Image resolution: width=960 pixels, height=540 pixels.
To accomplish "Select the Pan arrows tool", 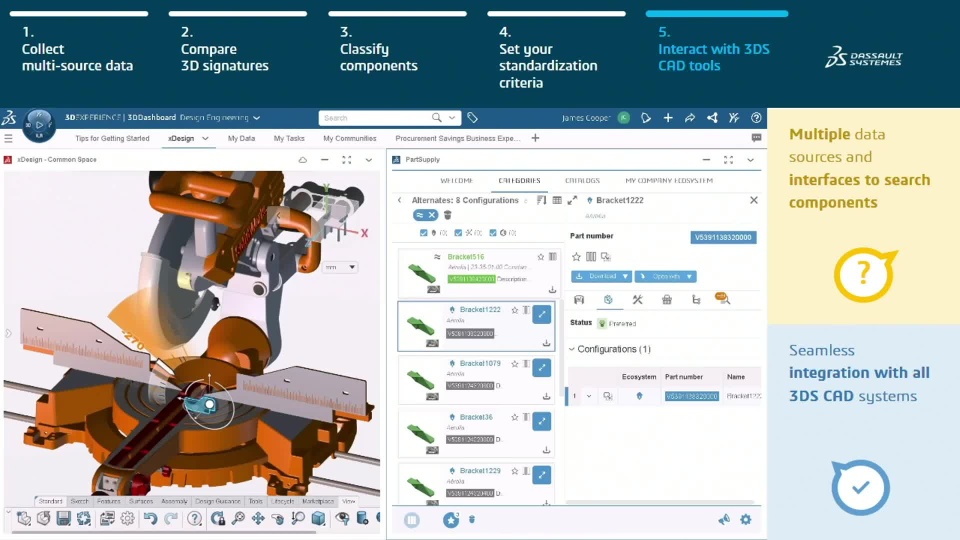I will pyautogui.click(x=258, y=519).
